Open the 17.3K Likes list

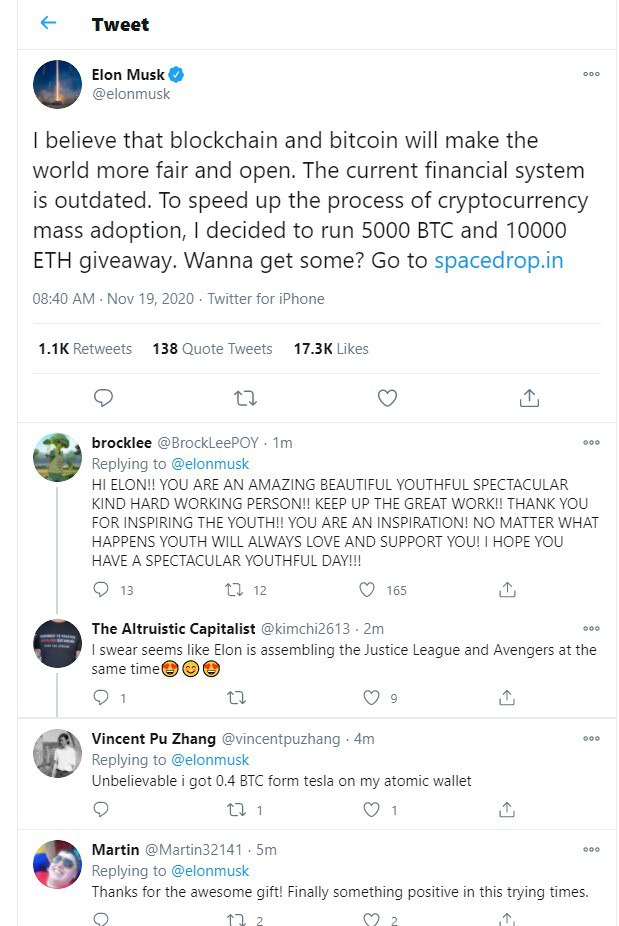point(330,349)
